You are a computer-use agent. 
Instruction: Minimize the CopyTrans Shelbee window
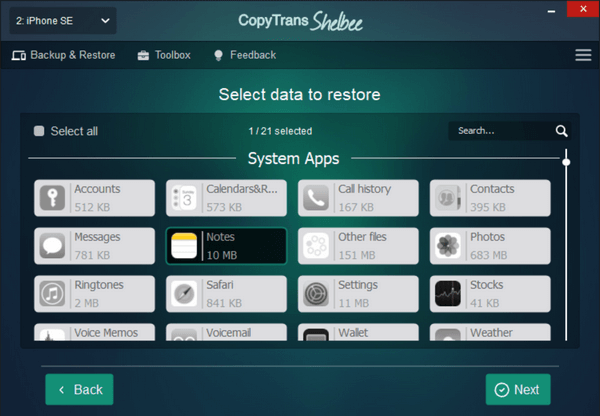pyautogui.click(x=551, y=11)
